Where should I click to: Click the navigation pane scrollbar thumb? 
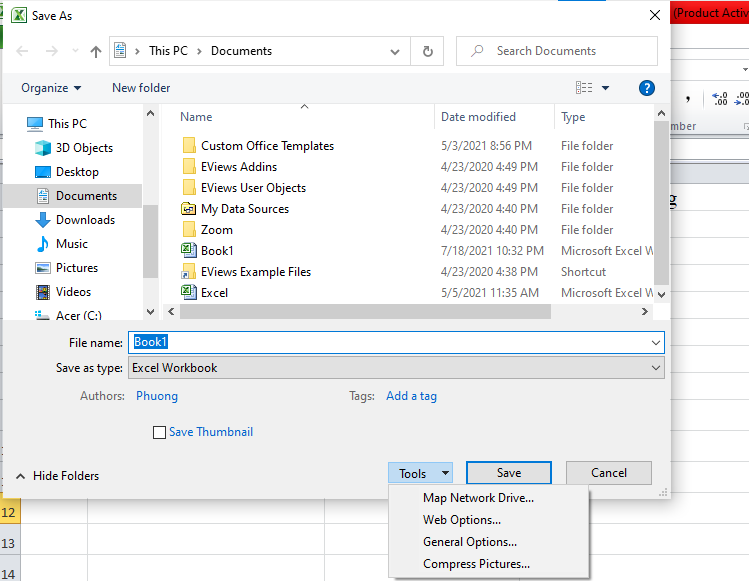[150, 241]
